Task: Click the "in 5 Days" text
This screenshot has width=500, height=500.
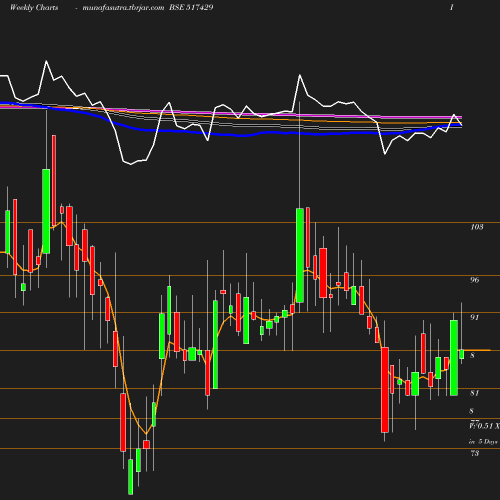Action: pos(483,442)
